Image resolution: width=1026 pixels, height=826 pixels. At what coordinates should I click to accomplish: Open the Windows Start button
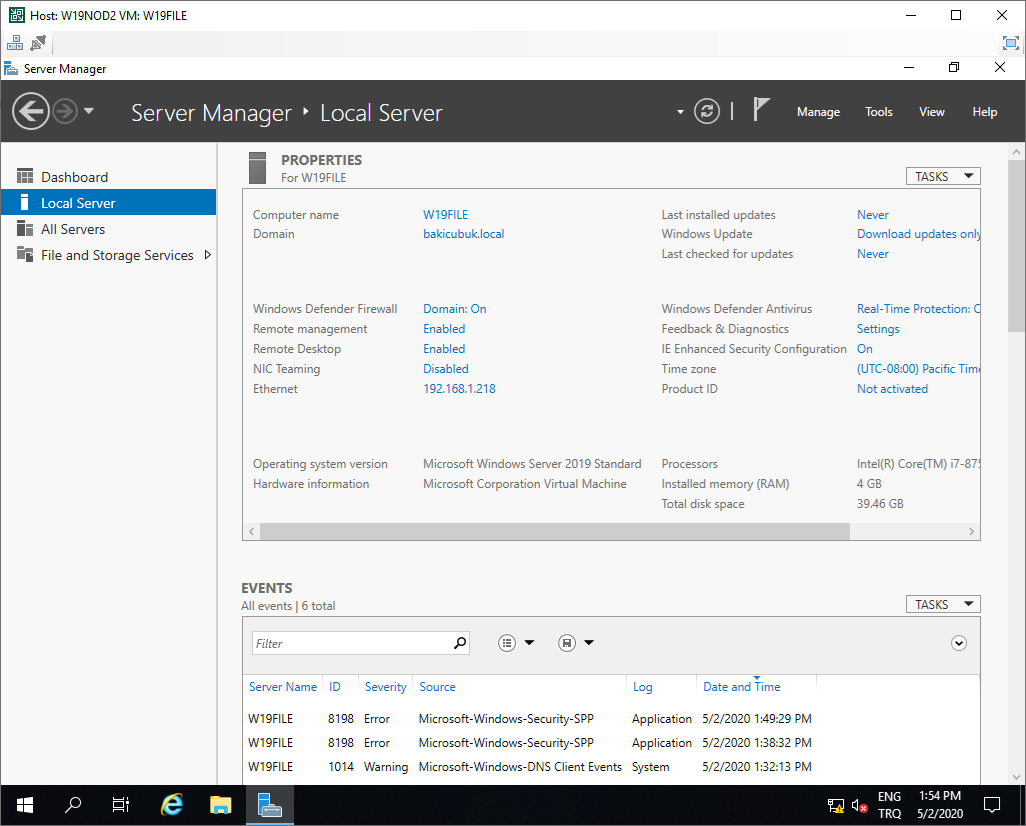click(25, 805)
